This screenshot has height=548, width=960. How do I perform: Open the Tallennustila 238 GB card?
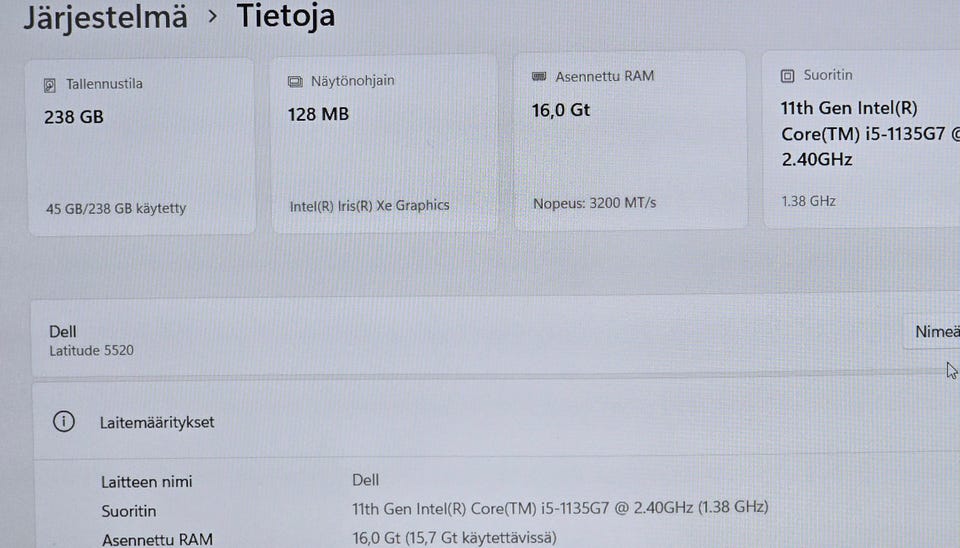(141, 146)
